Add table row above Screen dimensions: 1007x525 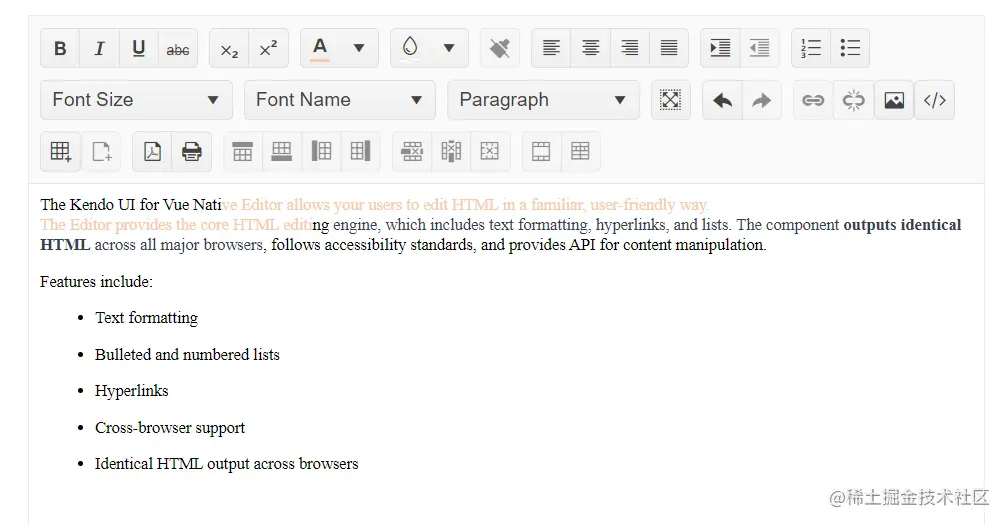pos(243,152)
